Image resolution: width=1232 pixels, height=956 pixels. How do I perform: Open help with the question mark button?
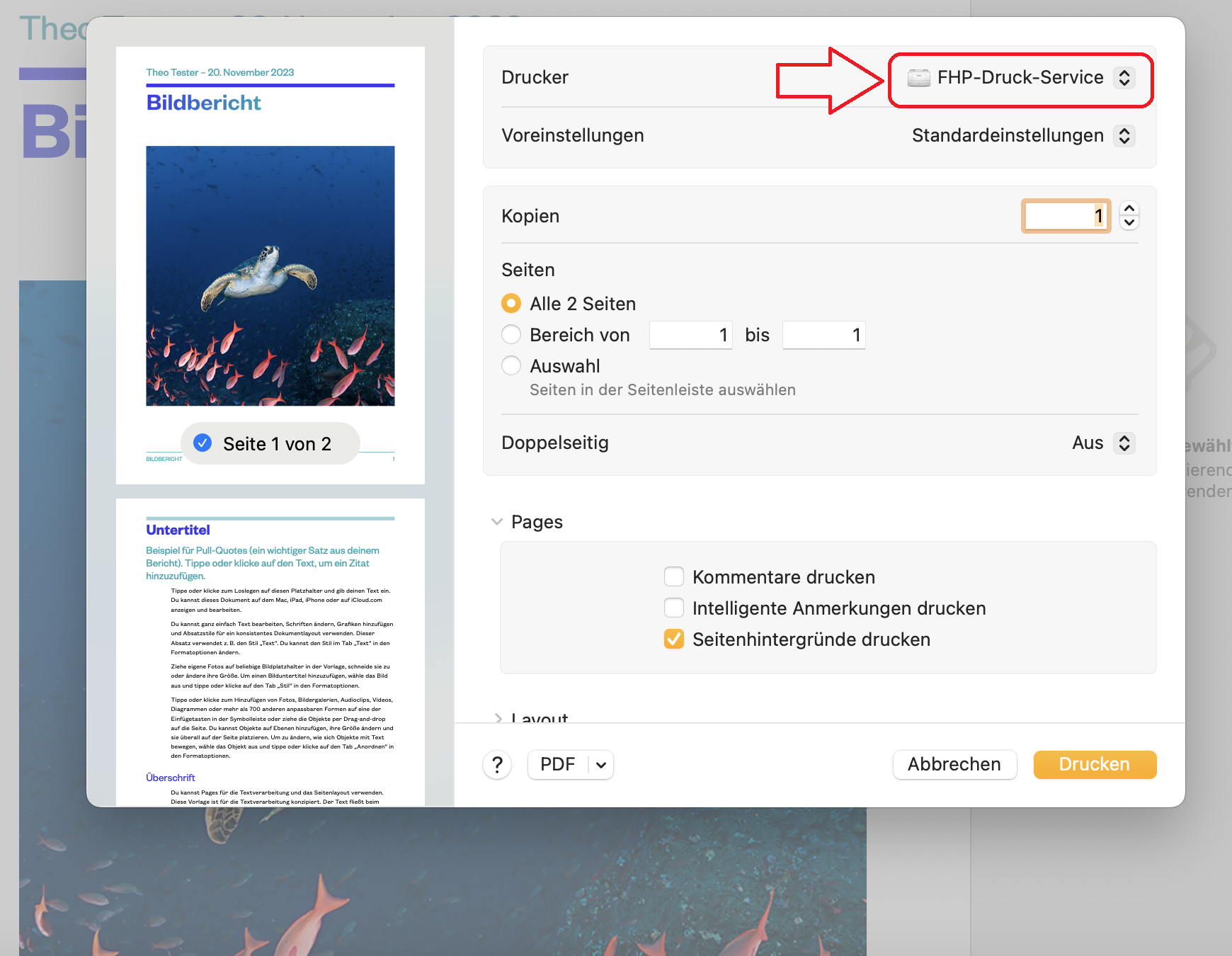[498, 765]
